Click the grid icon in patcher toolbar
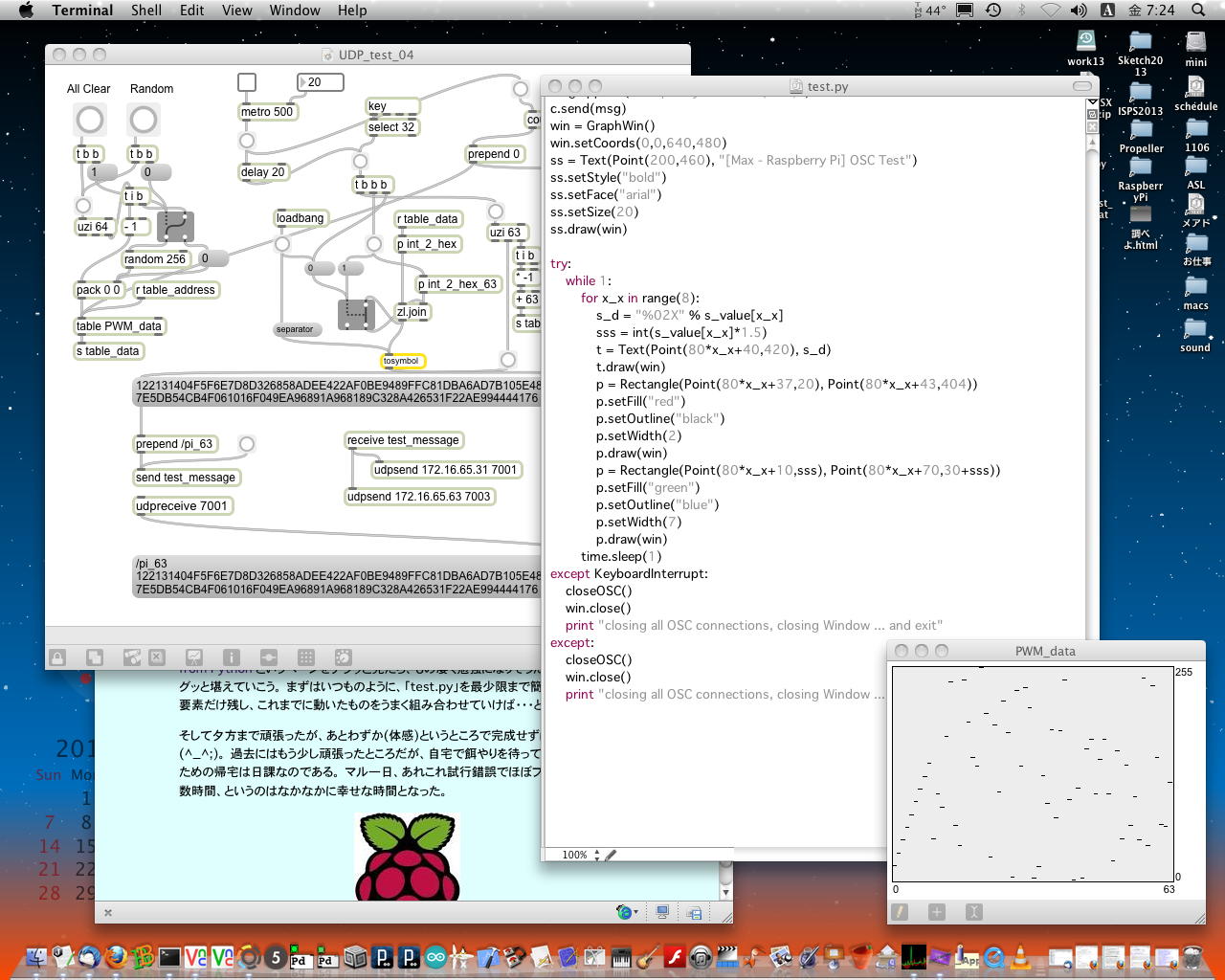This screenshot has height=980, width=1225. tap(306, 657)
